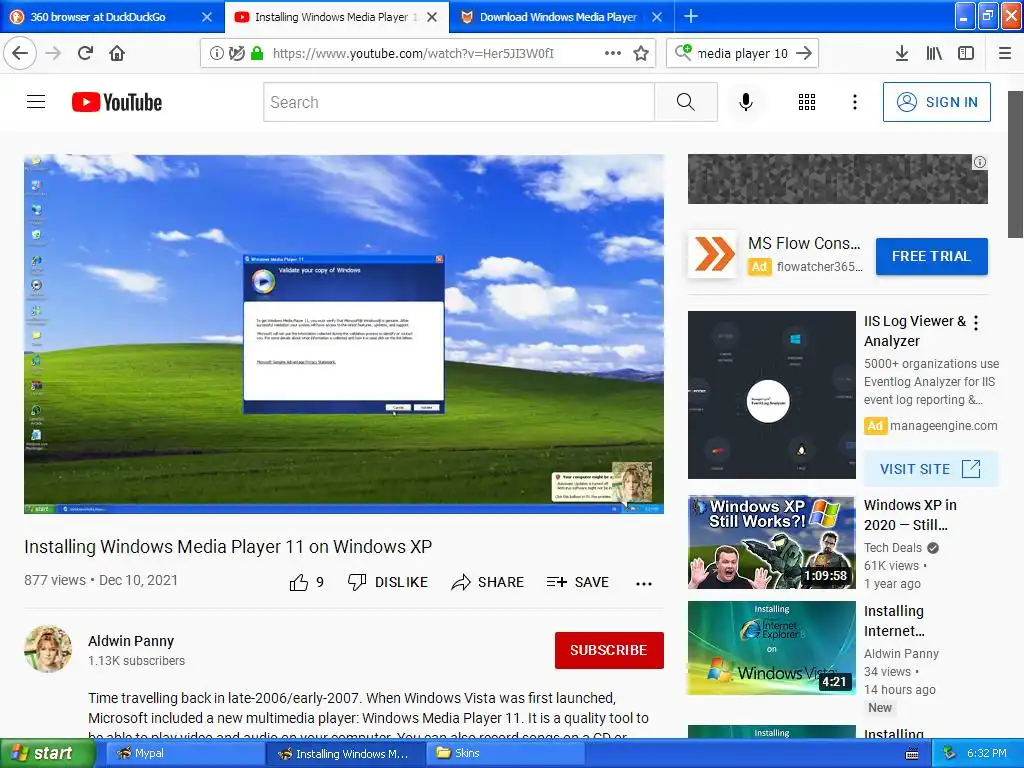The image size is (1024, 768).
Task: Click the page vertical scrollbar
Action: pos(1015,165)
